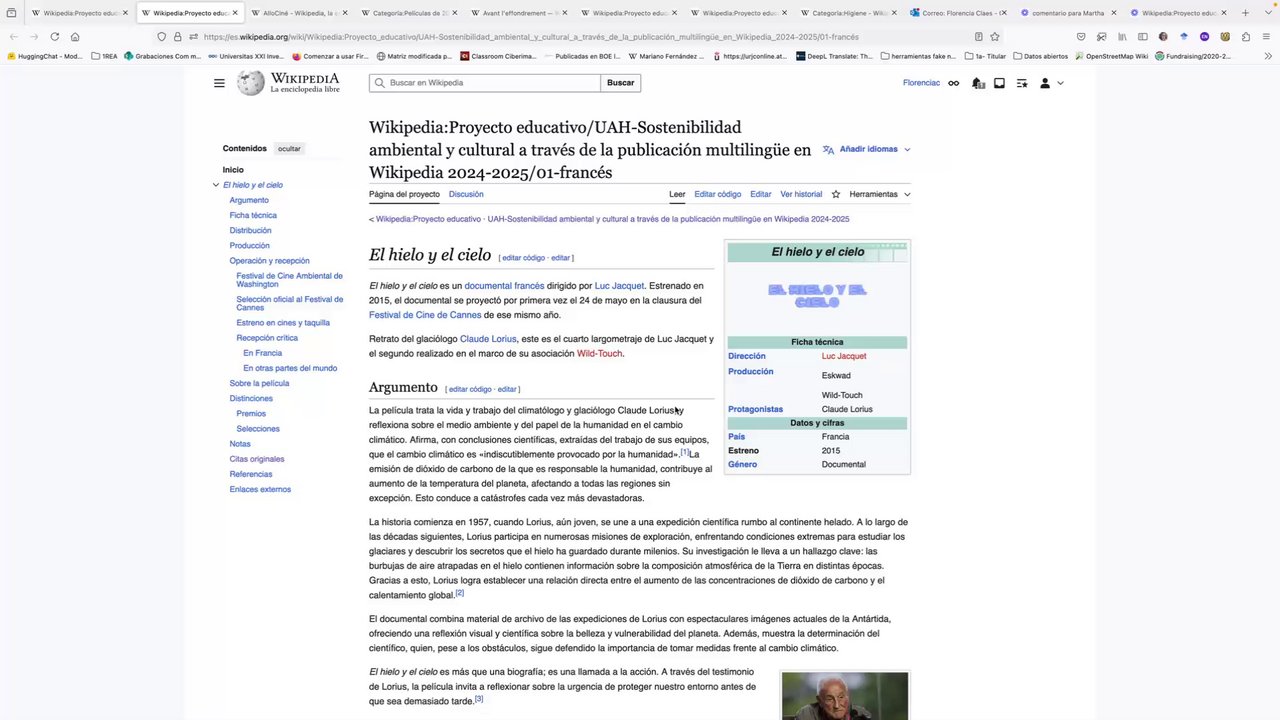Click the translate icon beside Añadir idiomas
Screen dimensions: 1280x720
(x=828, y=149)
